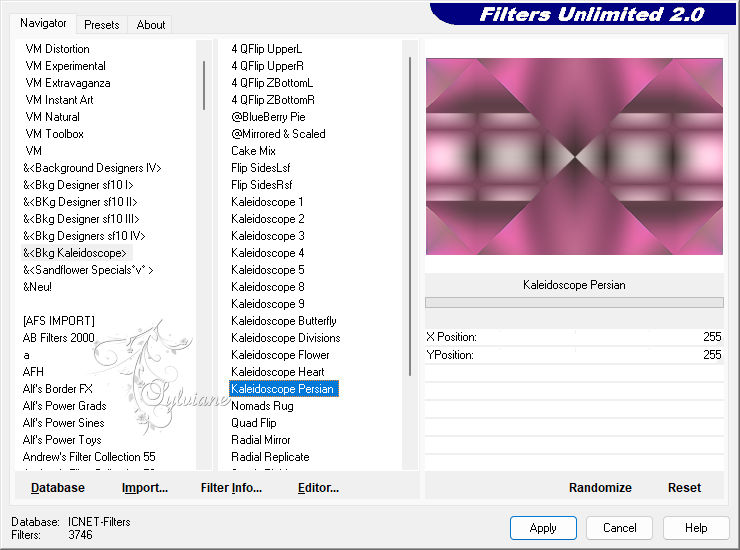This screenshot has width=740, height=550.
Task: Click the filter preview image
Action: point(574,156)
